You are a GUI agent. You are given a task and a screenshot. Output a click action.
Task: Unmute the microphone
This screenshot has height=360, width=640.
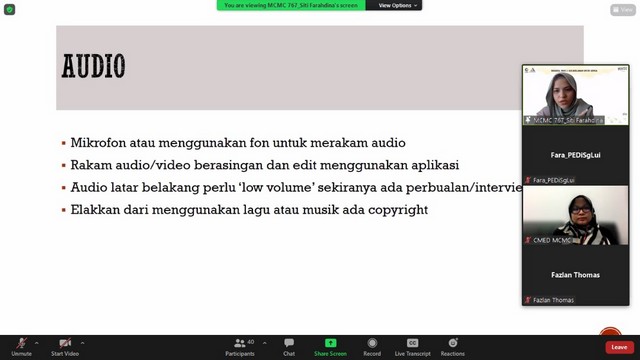point(22,347)
